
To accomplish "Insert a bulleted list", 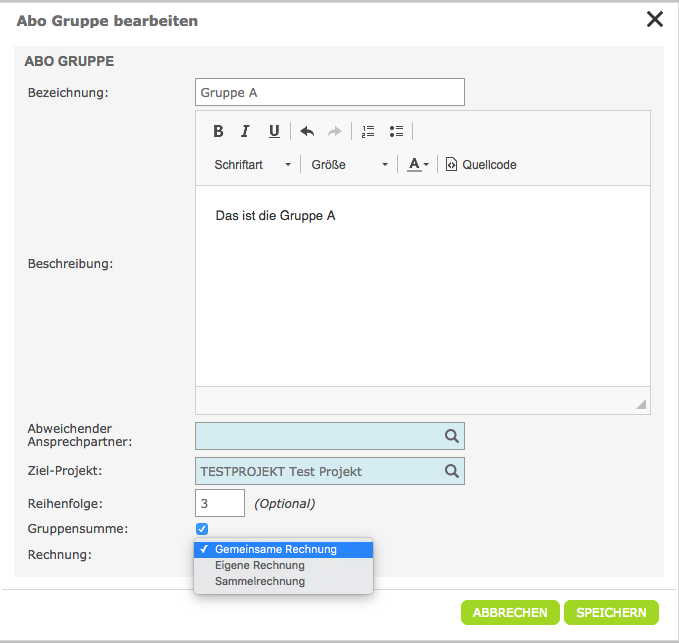I will 396,131.
